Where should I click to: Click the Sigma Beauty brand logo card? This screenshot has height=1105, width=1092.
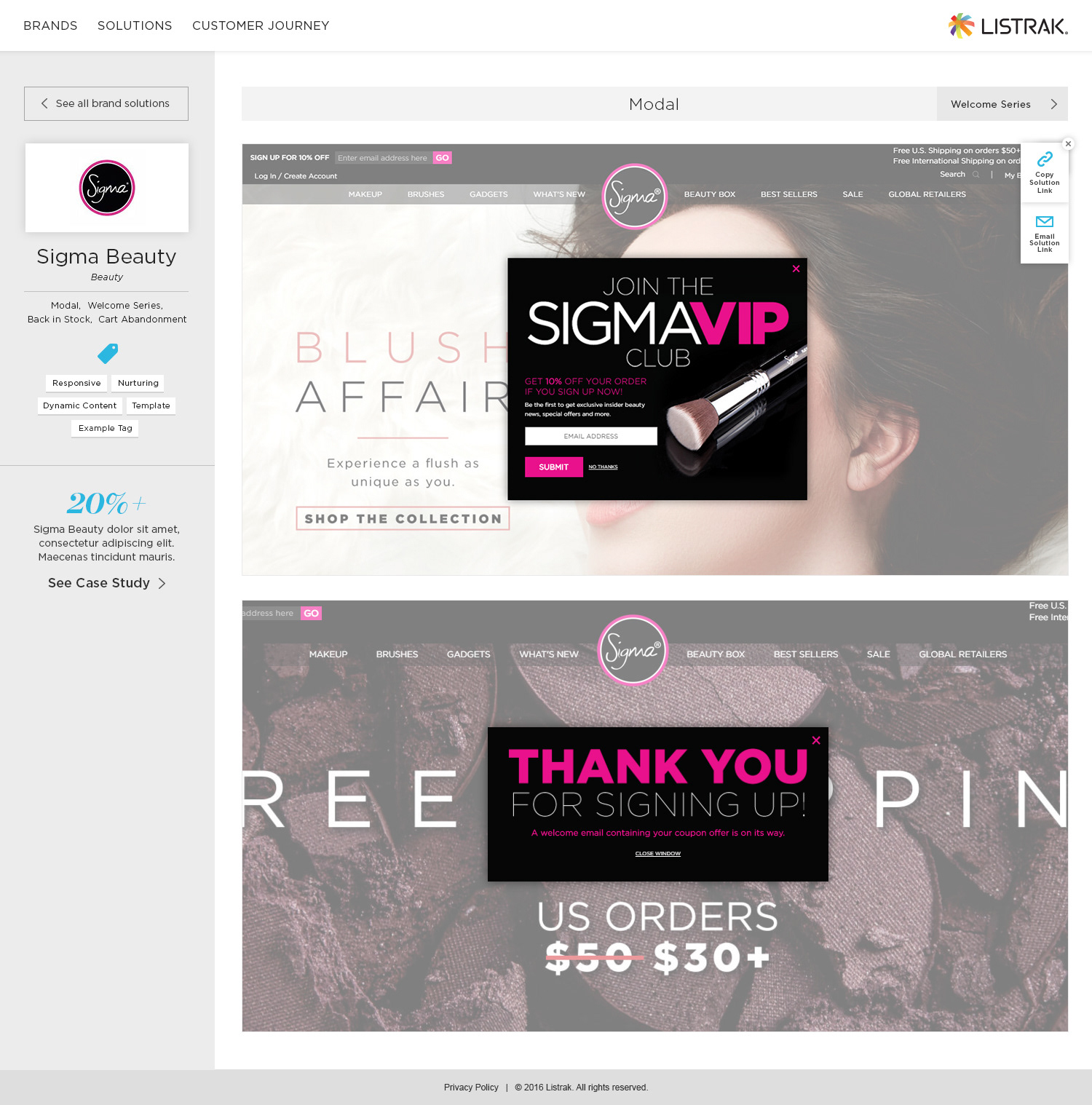pos(107,188)
